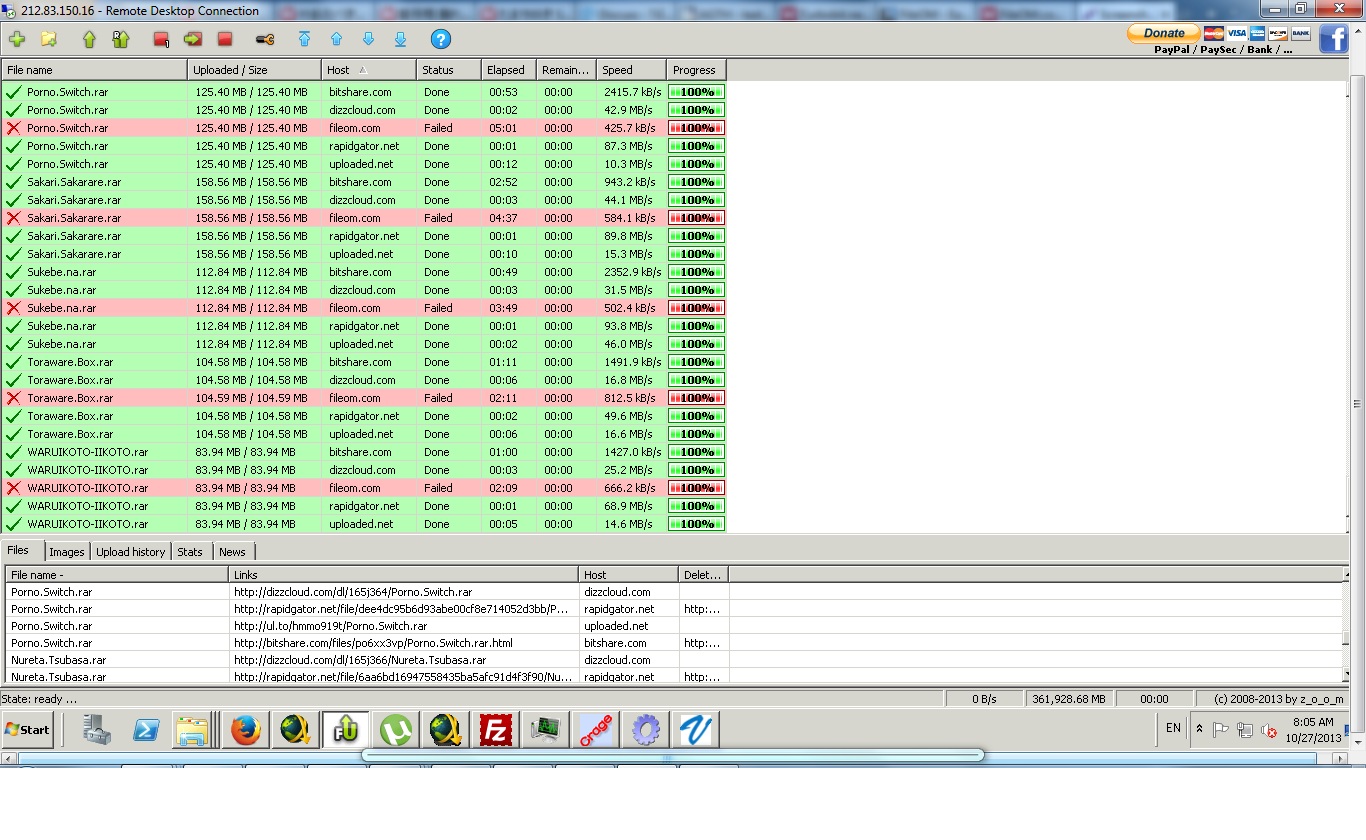Click the 'State: ready ...' status text

pos(39,699)
